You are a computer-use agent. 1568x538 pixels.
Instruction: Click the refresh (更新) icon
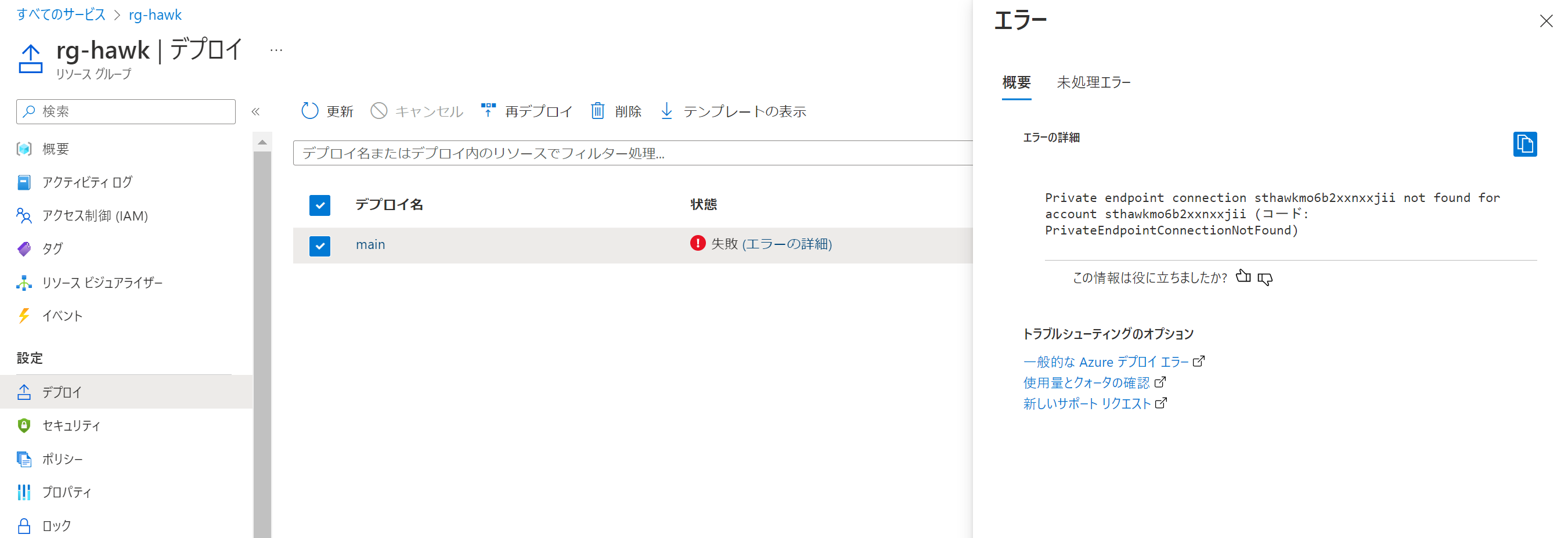click(x=310, y=111)
